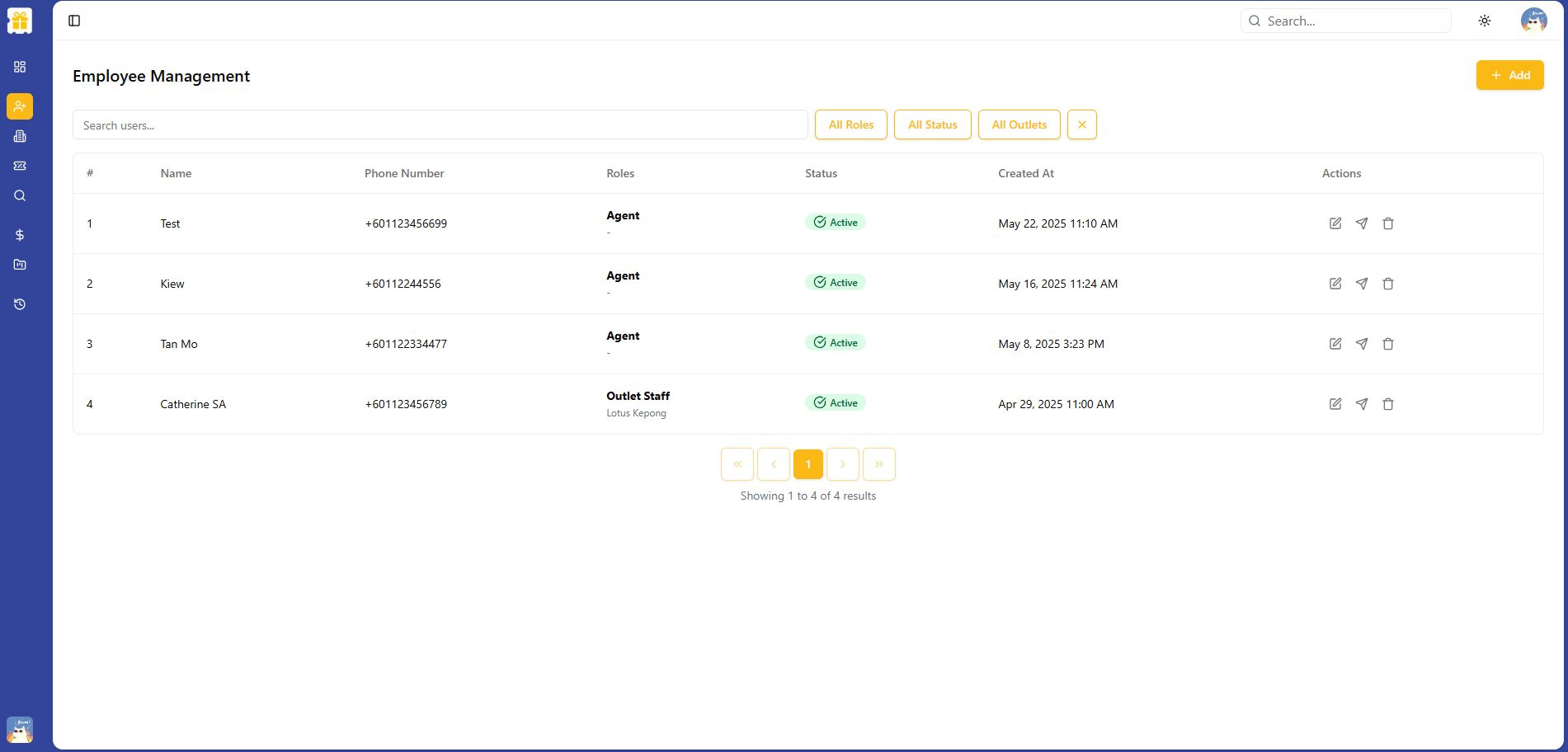1568x752 pixels.
Task: Click Active status badge for Test
Action: 836,222
